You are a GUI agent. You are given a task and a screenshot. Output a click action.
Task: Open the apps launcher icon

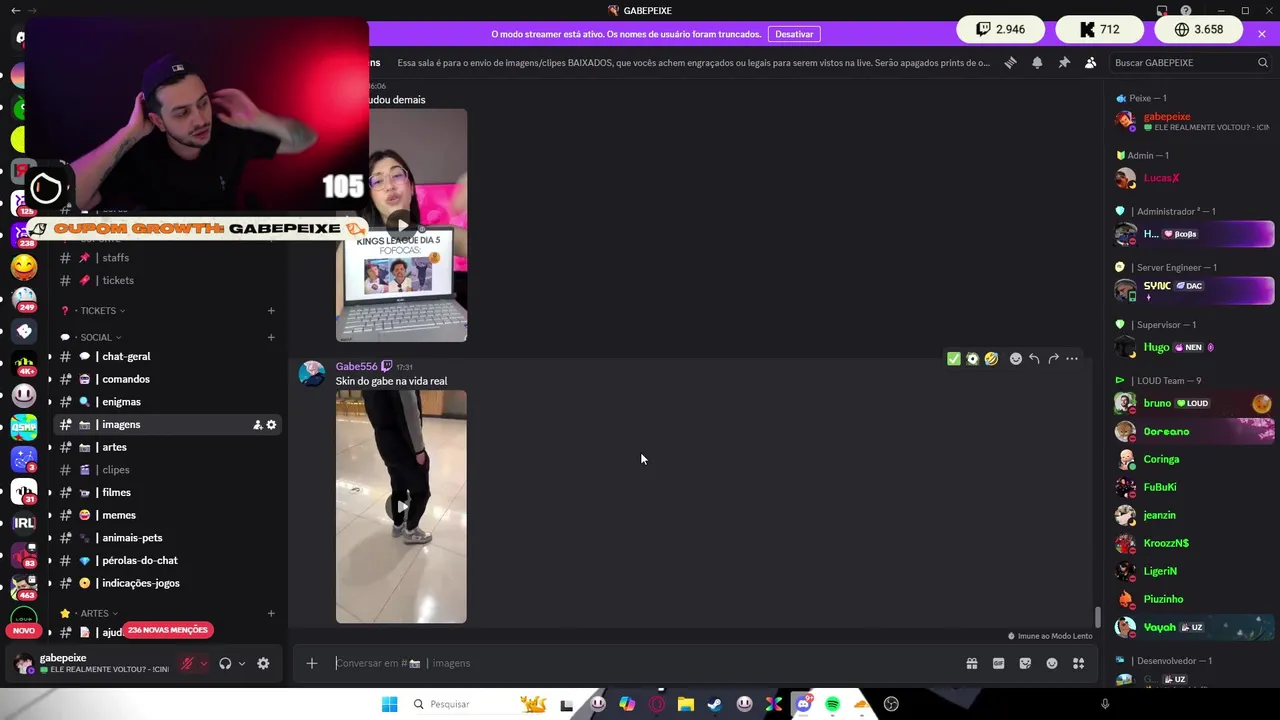point(1079,663)
